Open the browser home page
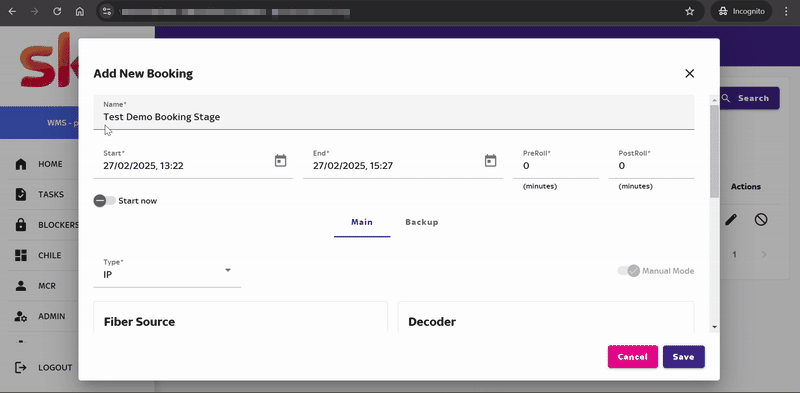 click(x=80, y=11)
